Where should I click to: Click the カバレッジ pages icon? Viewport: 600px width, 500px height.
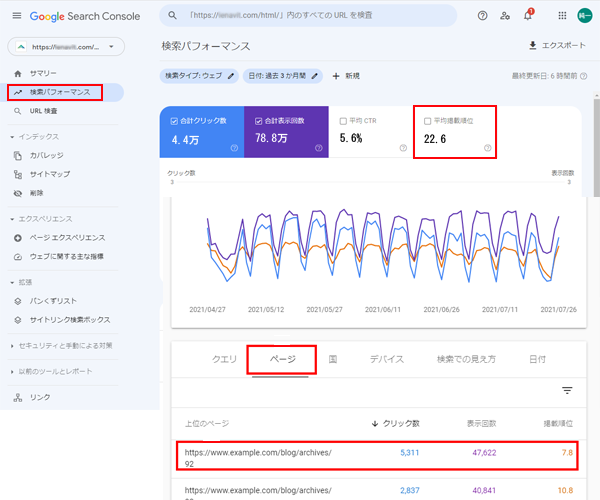18,155
